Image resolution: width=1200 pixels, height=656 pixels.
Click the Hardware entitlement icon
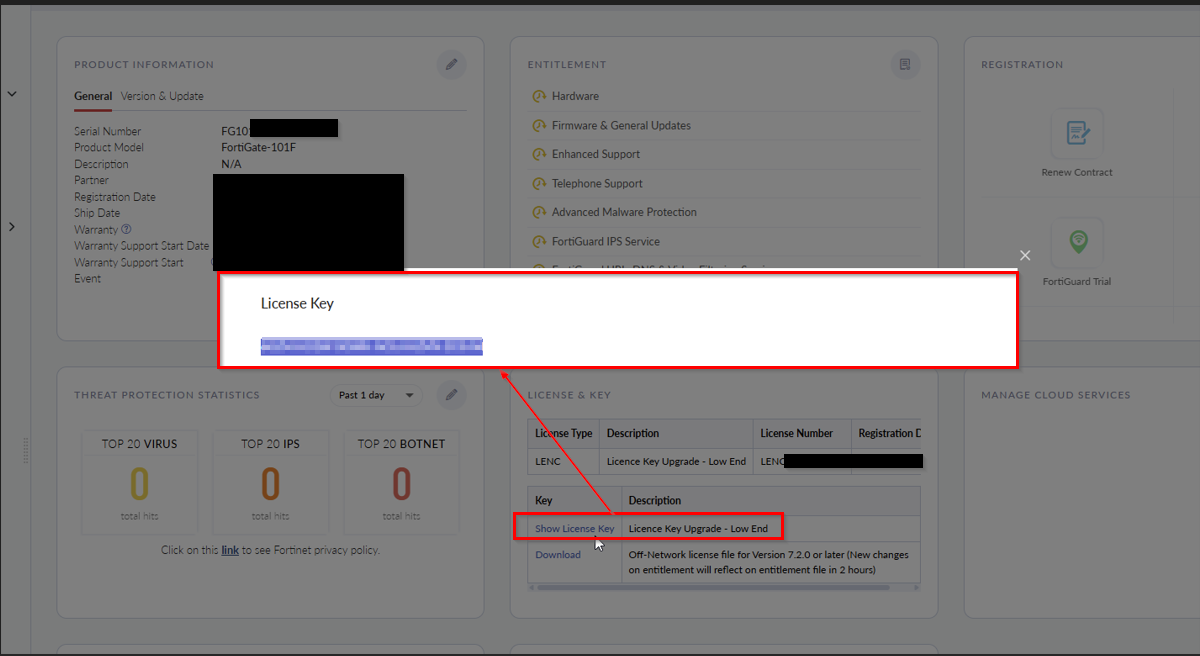[x=538, y=97]
